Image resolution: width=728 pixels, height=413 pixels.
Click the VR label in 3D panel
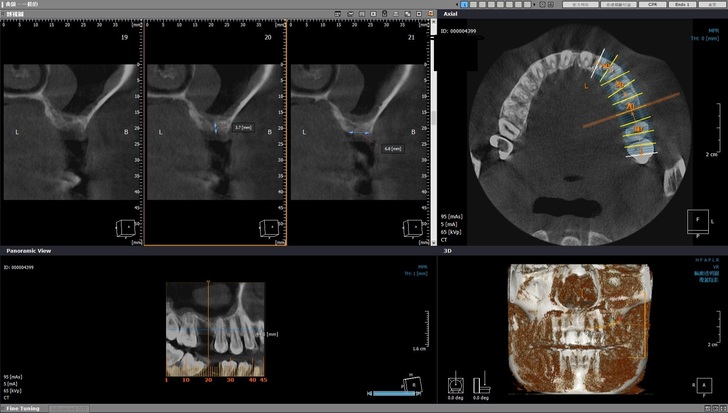[716, 267]
